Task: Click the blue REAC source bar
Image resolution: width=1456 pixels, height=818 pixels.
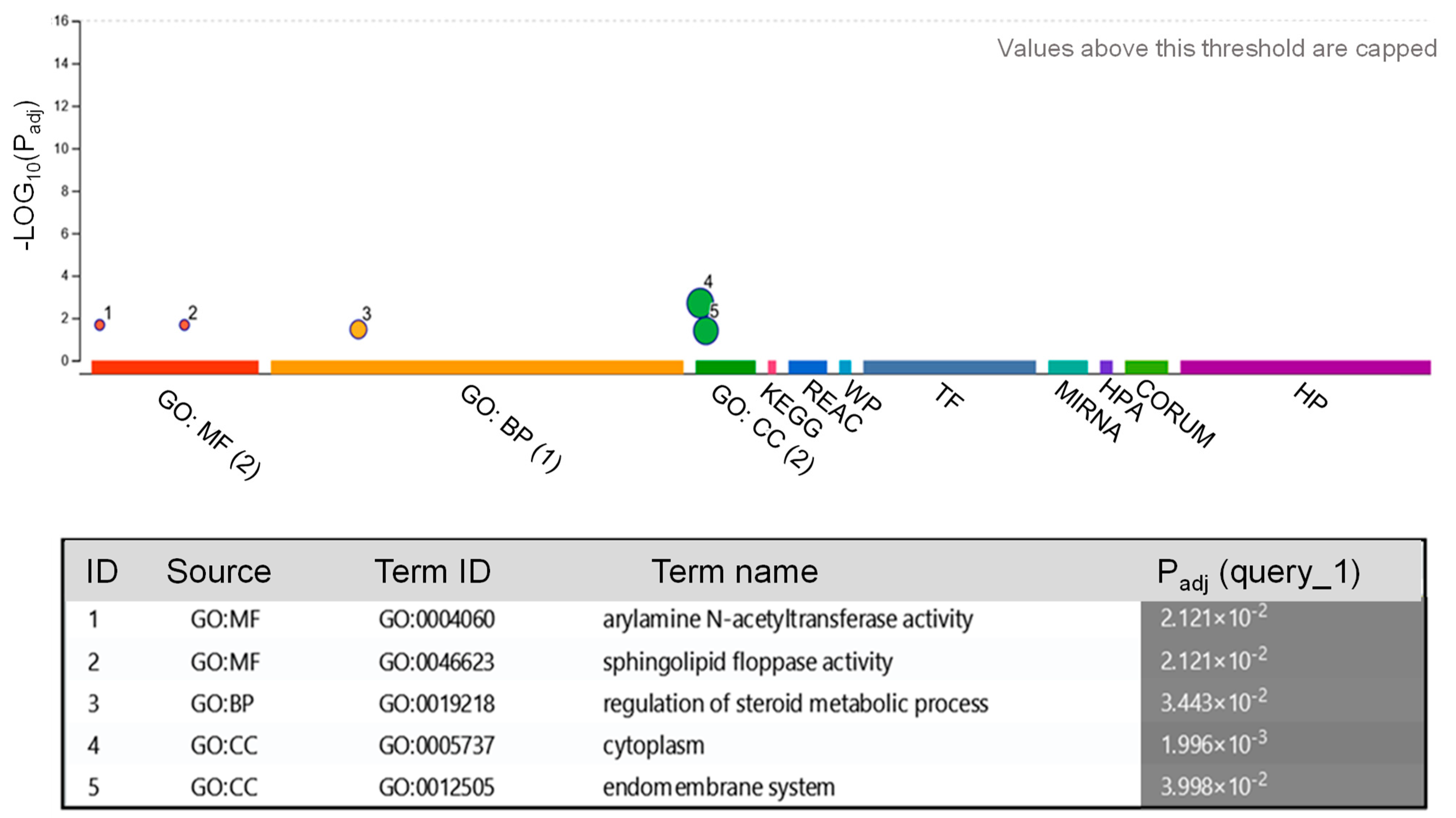Action: tap(807, 367)
